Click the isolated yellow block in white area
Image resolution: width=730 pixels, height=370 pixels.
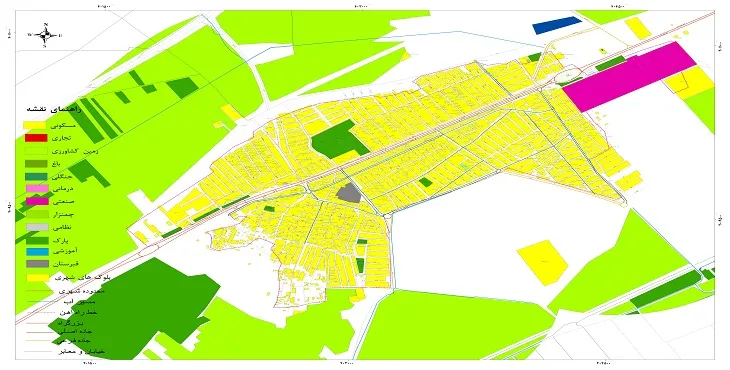543,262
